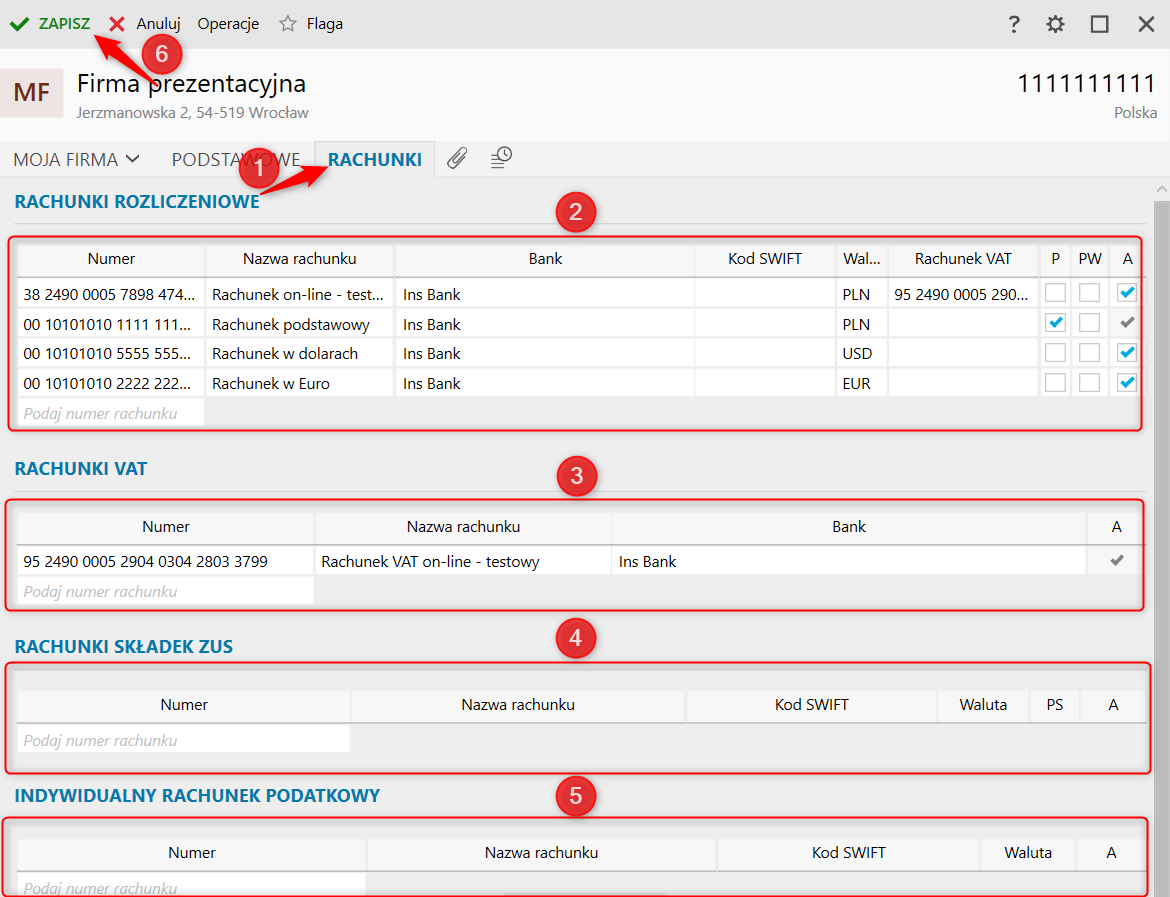Click the red X Anuluj icon

117,24
